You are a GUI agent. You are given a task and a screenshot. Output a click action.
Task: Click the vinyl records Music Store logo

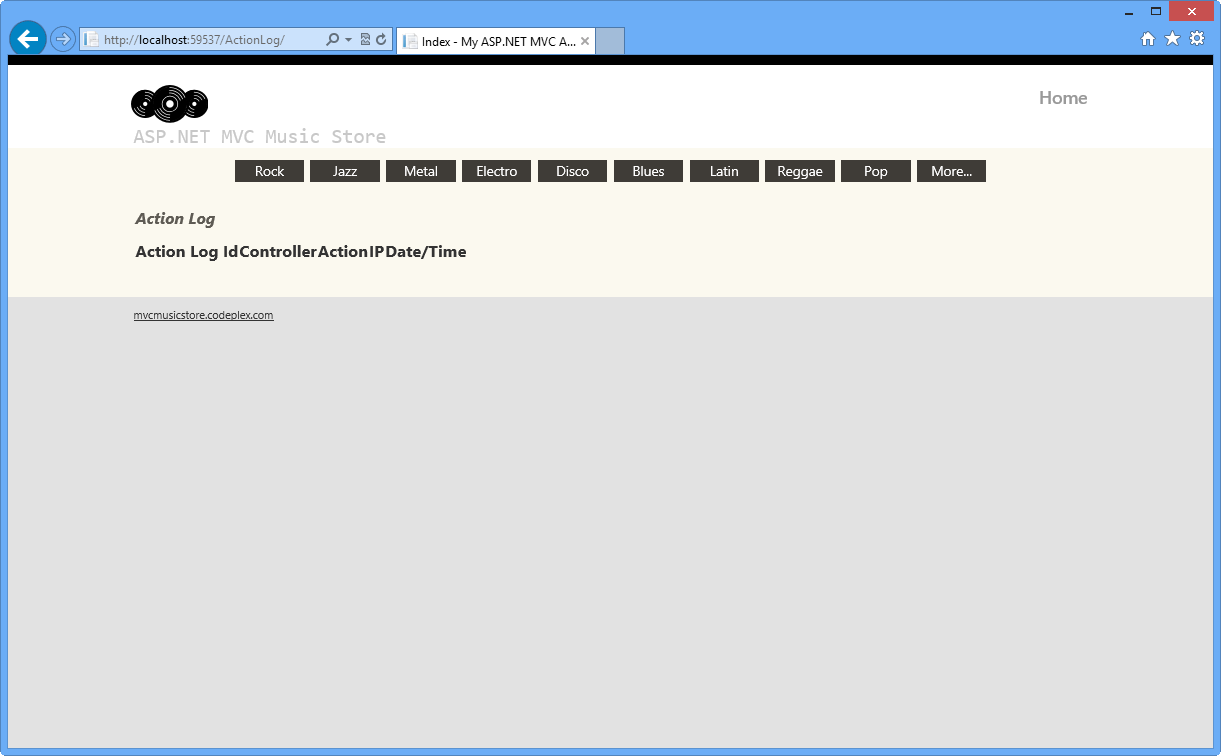[x=168, y=103]
